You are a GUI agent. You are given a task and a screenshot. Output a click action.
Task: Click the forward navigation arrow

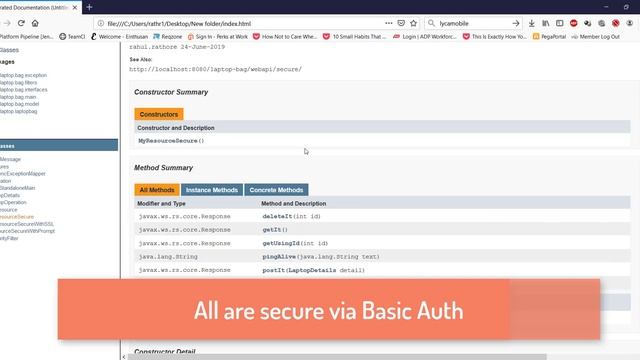click(x=7, y=23)
